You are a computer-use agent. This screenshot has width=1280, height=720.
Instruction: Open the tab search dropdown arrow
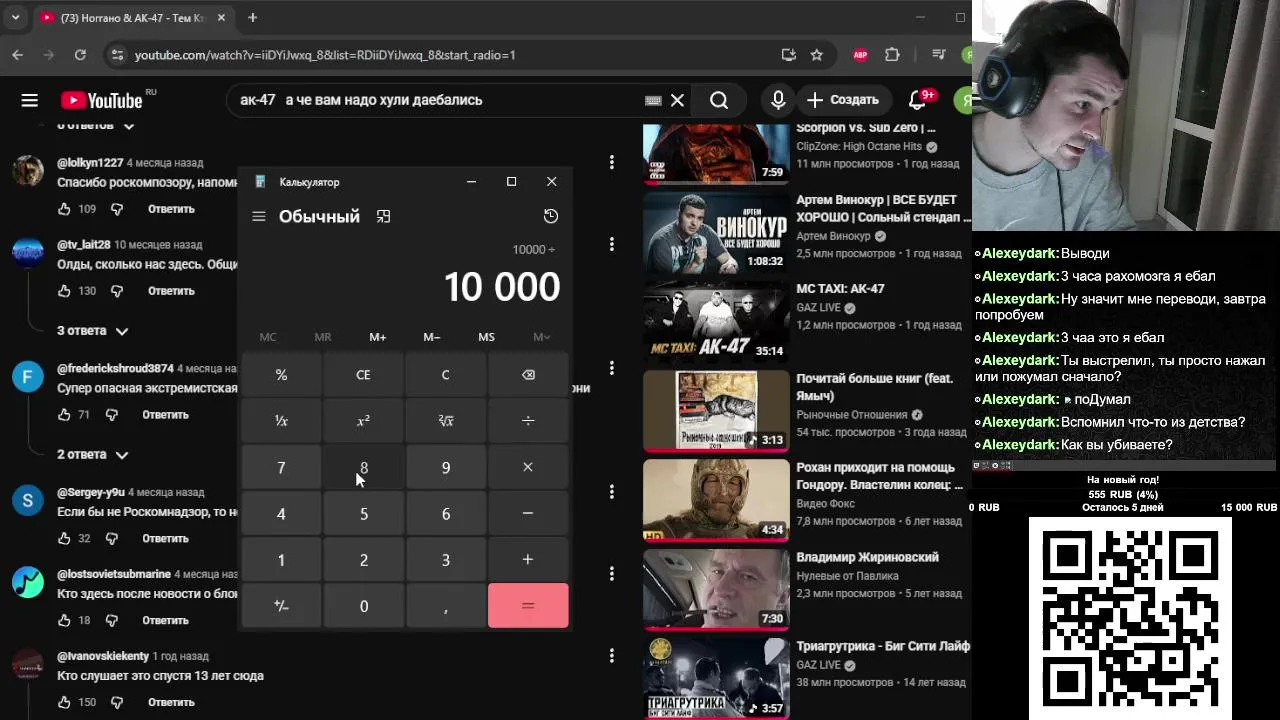point(15,18)
